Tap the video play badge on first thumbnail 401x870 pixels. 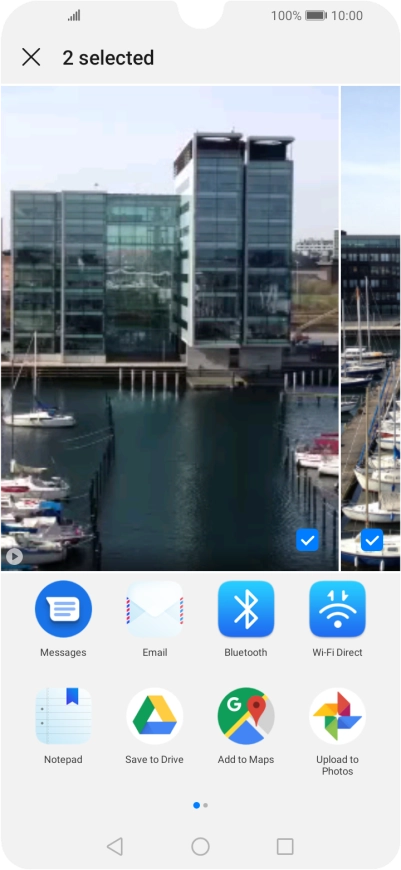pos(14,557)
